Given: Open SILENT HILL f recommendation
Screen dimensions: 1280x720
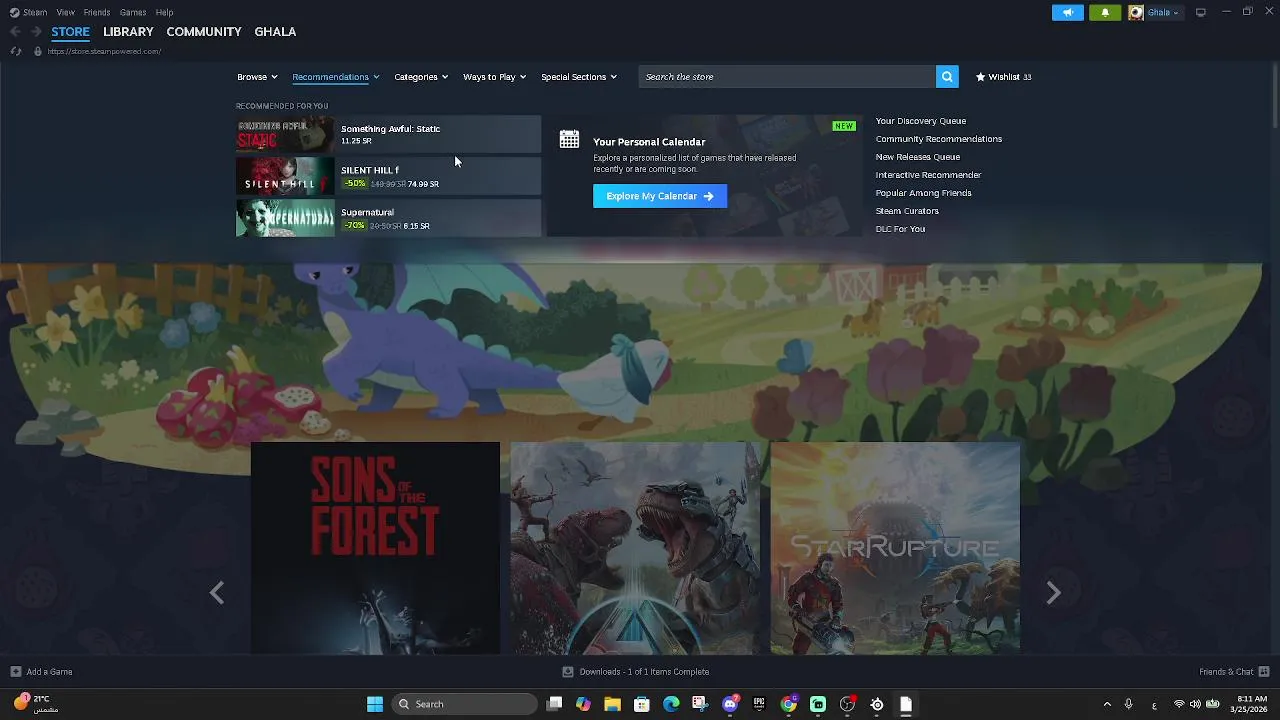Looking at the screenshot, I should coord(388,176).
